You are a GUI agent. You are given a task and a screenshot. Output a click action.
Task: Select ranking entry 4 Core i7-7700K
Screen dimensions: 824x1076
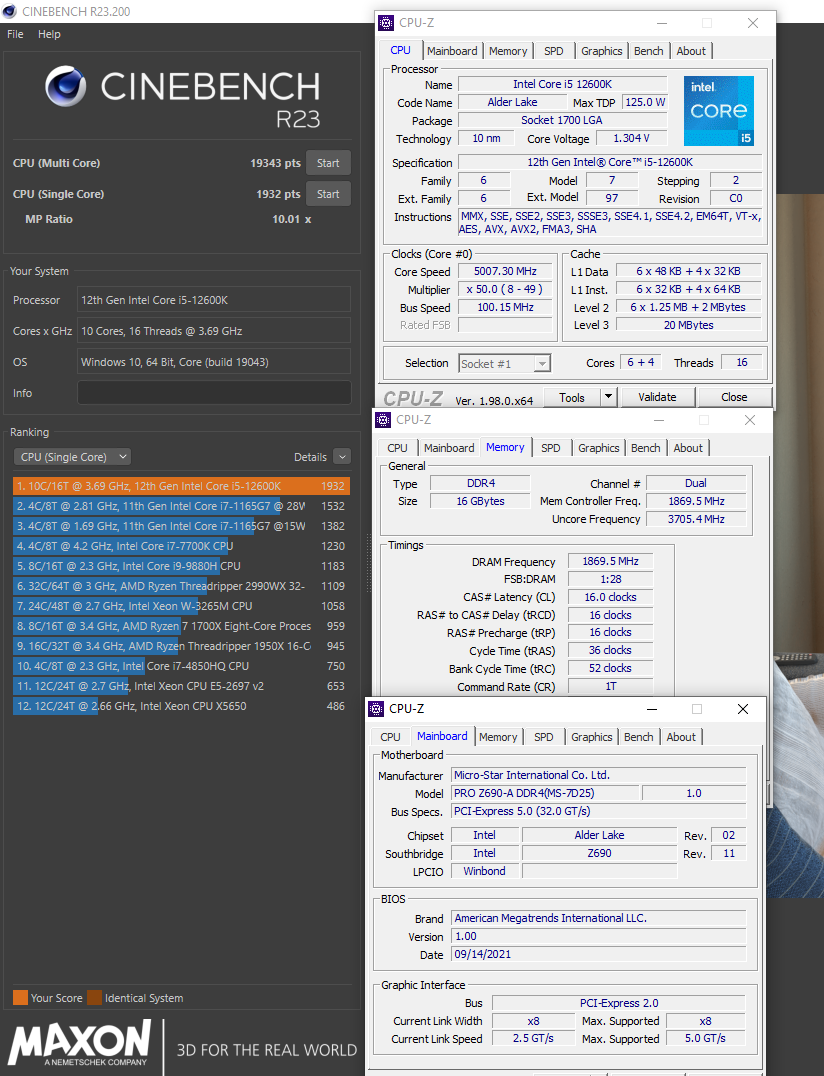[x=181, y=546]
